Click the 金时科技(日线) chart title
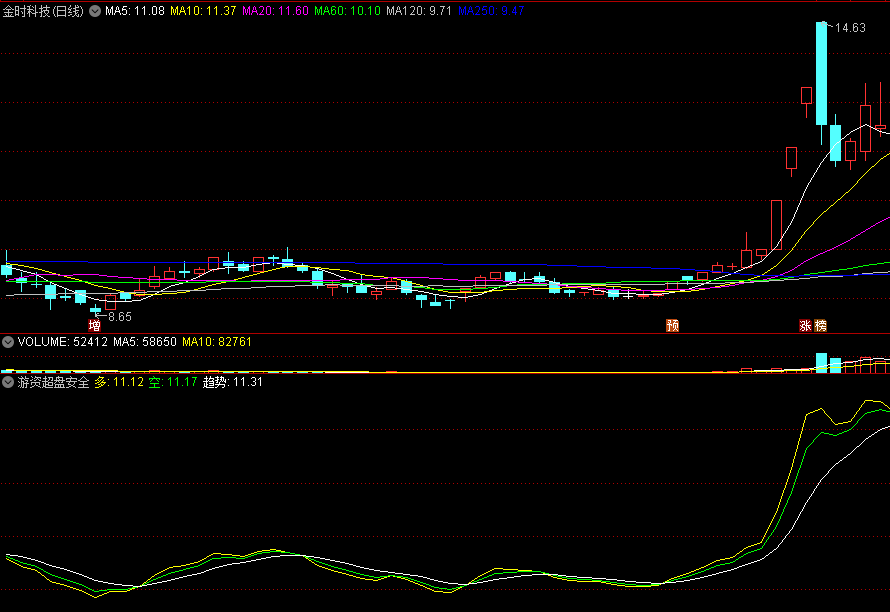Screen dimensions: 890x612 tap(43, 11)
